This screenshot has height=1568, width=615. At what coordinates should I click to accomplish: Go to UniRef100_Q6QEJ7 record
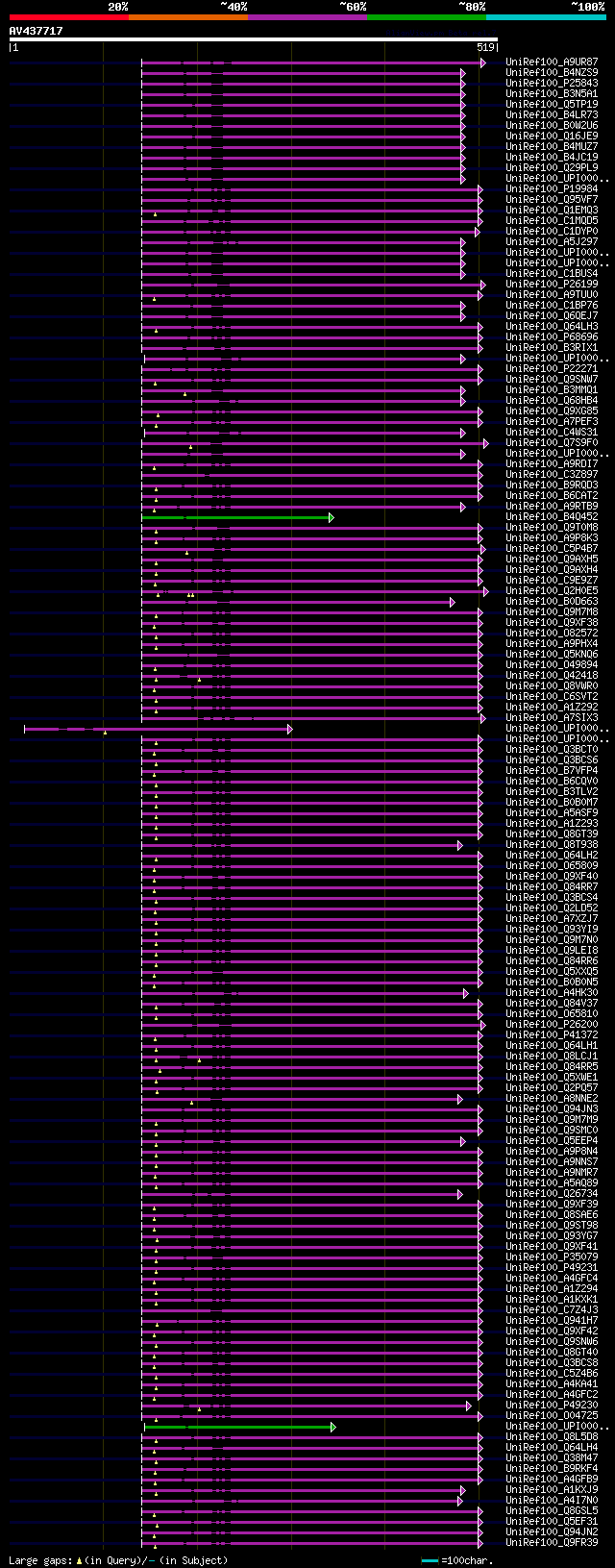click(552, 316)
